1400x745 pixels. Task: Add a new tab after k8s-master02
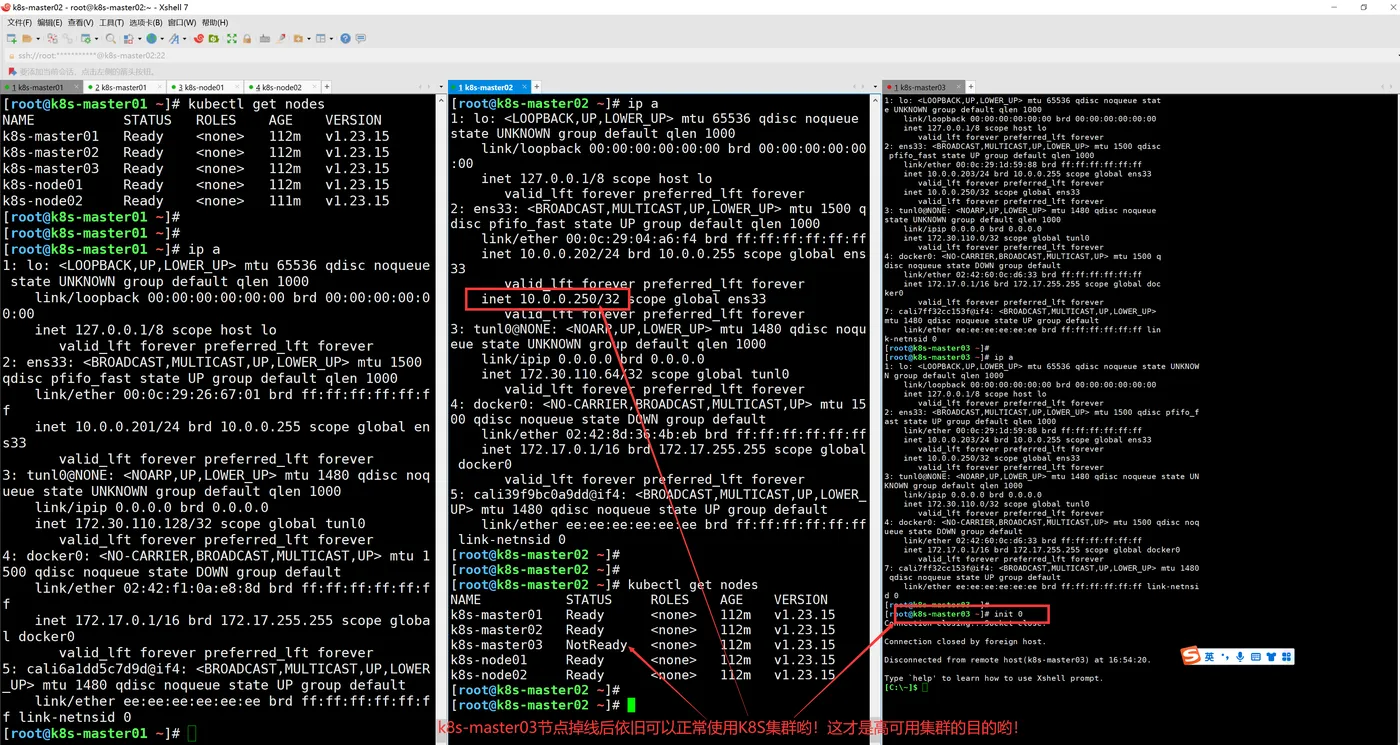[x=537, y=87]
